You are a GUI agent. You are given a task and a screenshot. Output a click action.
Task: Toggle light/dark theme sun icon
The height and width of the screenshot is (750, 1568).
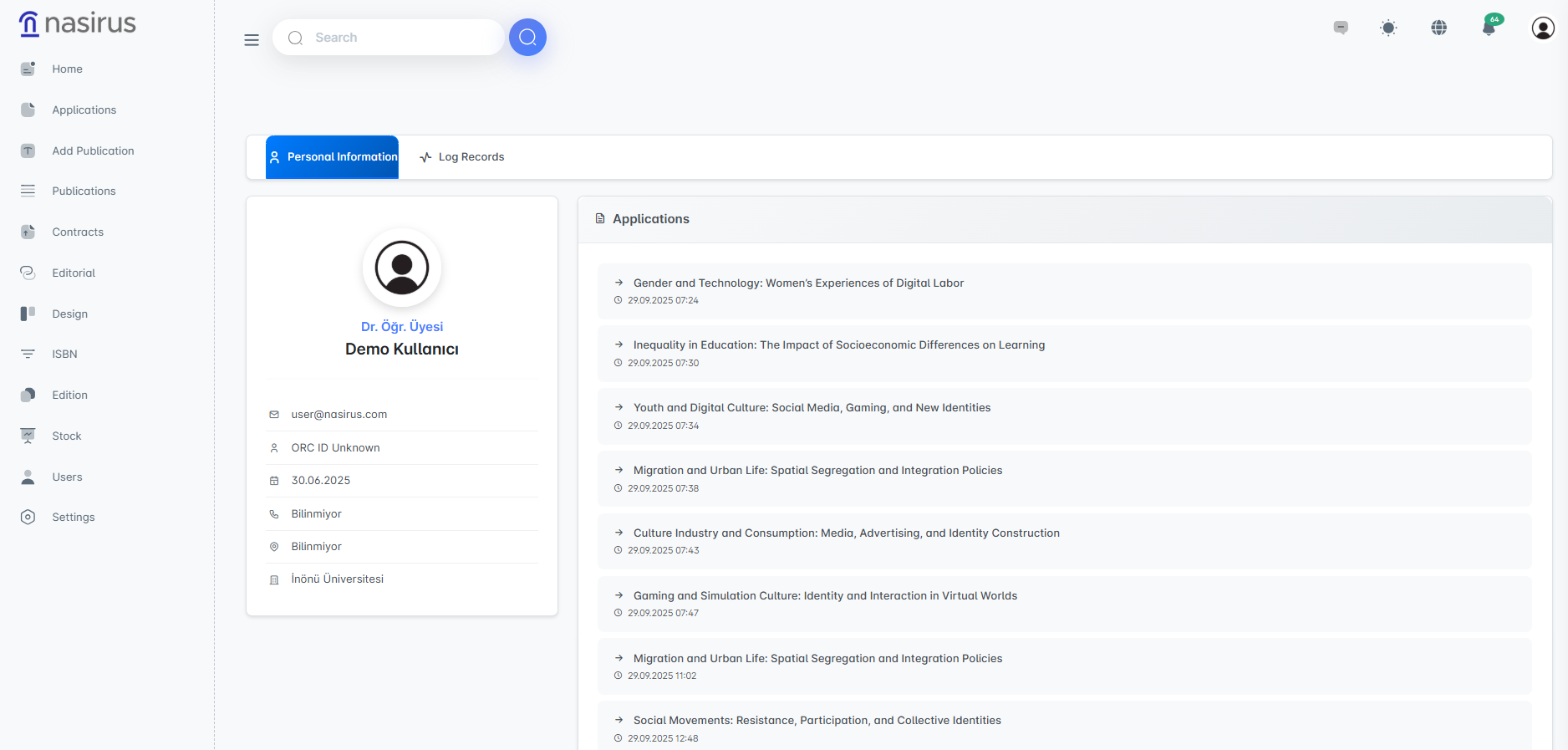(x=1388, y=28)
